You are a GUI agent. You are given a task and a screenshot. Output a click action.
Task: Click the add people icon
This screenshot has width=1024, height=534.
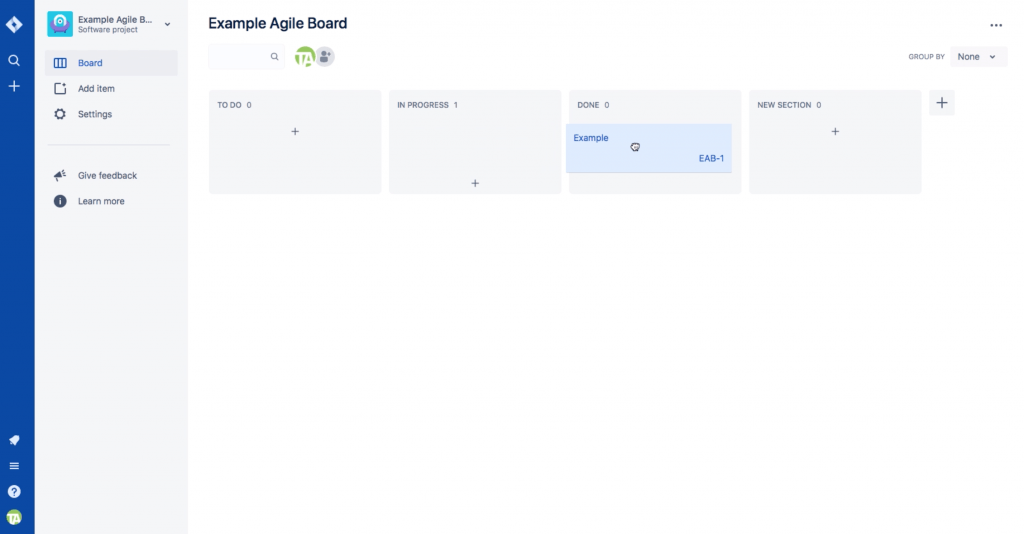(x=325, y=57)
